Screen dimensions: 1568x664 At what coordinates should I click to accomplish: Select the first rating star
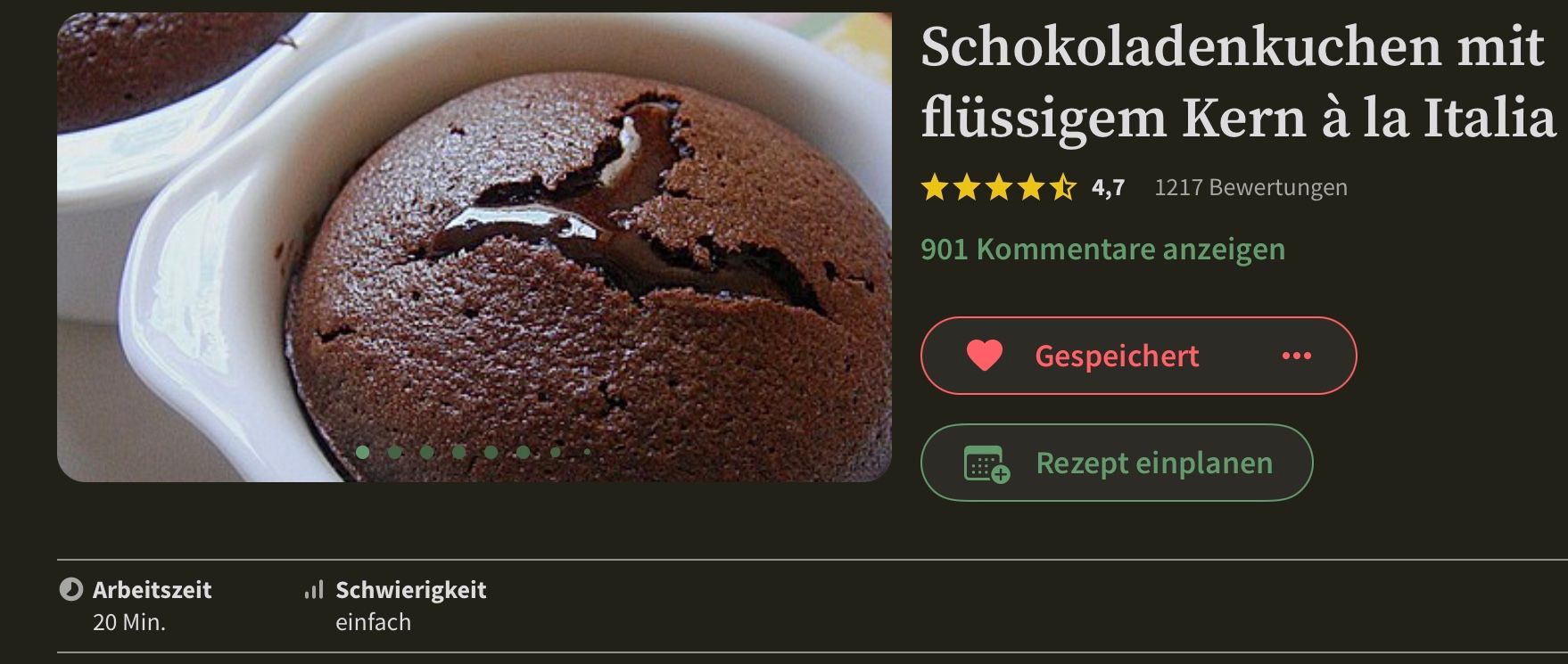coord(934,188)
